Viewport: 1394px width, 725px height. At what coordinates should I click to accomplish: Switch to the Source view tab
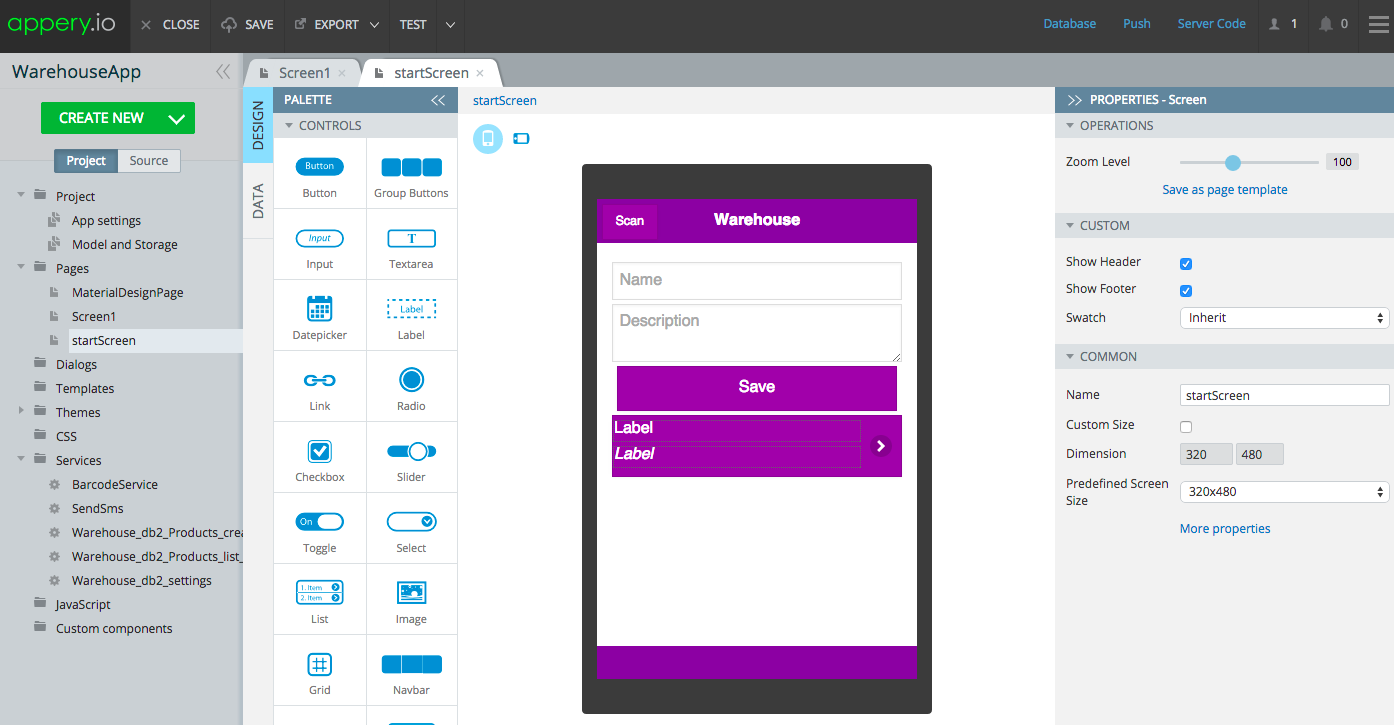149,161
